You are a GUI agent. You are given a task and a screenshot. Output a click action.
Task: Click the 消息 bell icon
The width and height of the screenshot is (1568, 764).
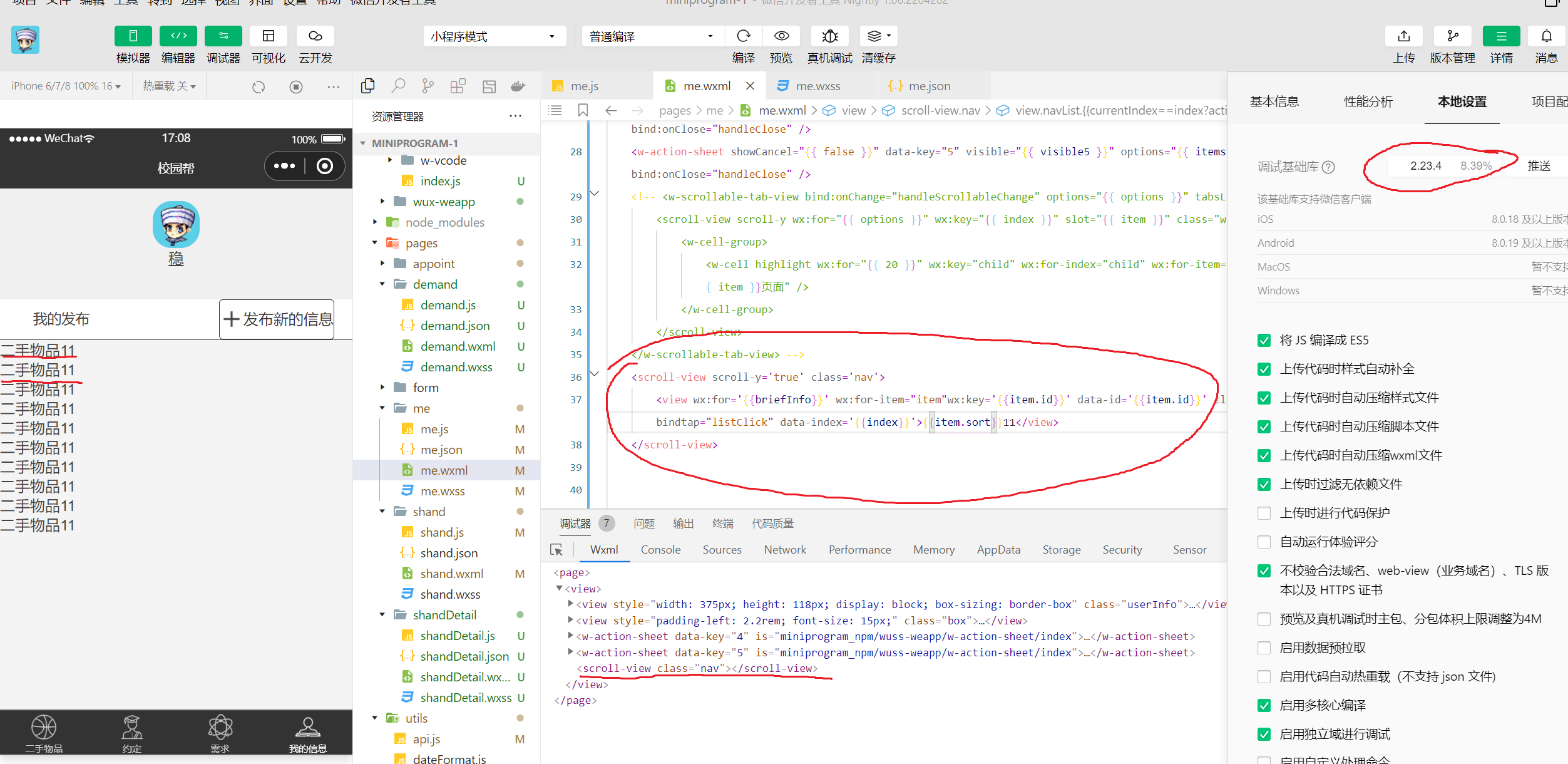(x=1546, y=36)
